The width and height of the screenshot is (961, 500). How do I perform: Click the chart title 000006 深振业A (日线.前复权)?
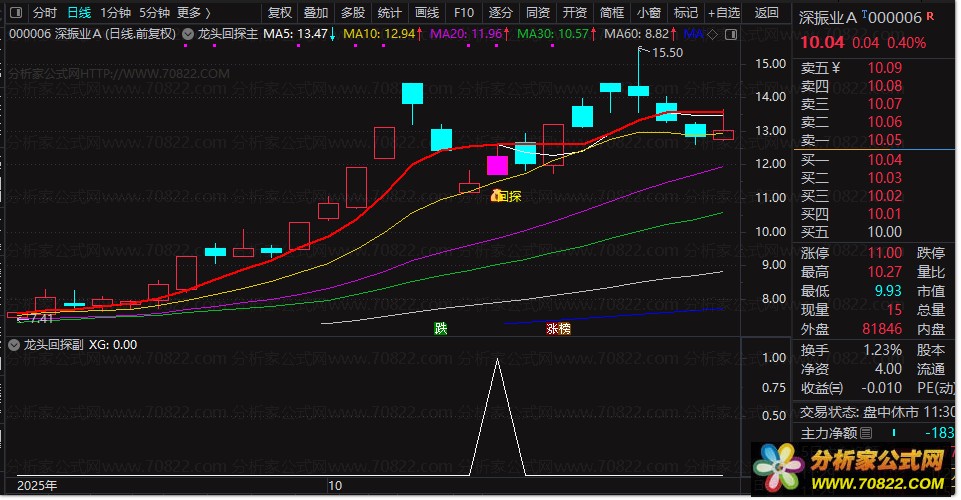pyautogui.click(x=93, y=34)
